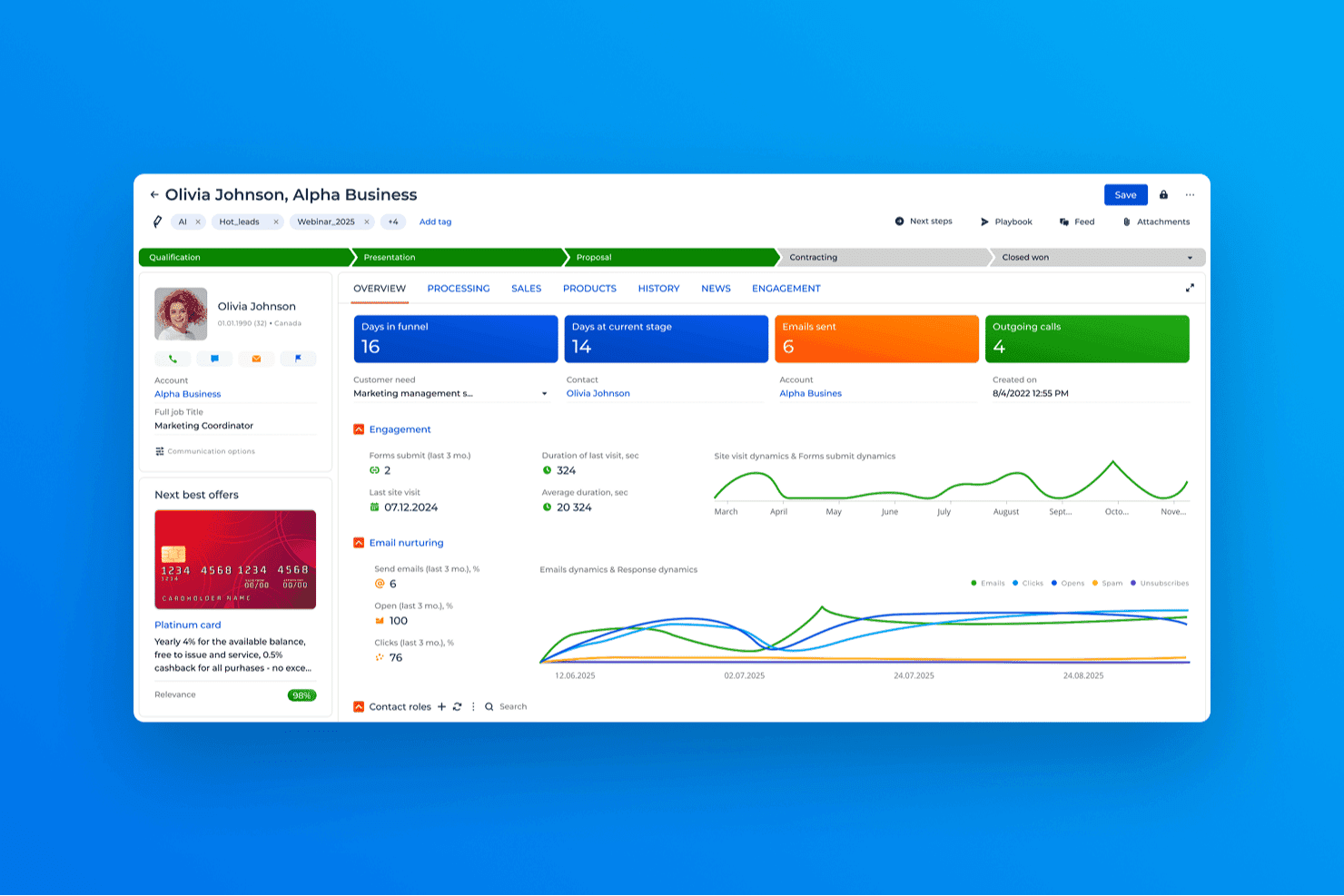Viewport: 1344px width, 896px height.
Task: Collapse the Email nurturing section
Action: tap(359, 543)
